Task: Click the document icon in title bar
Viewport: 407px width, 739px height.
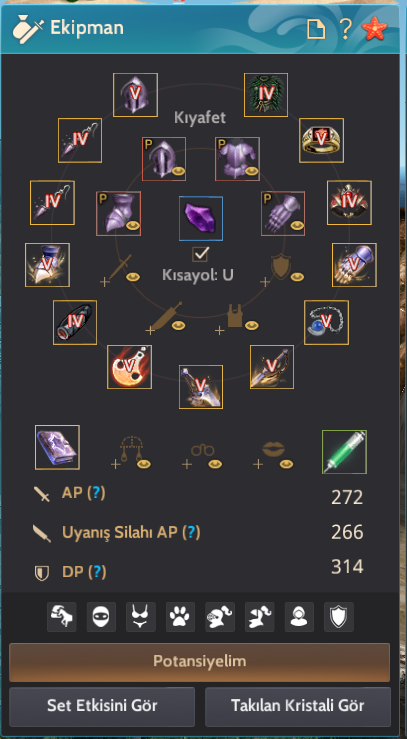Action: [316, 29]
